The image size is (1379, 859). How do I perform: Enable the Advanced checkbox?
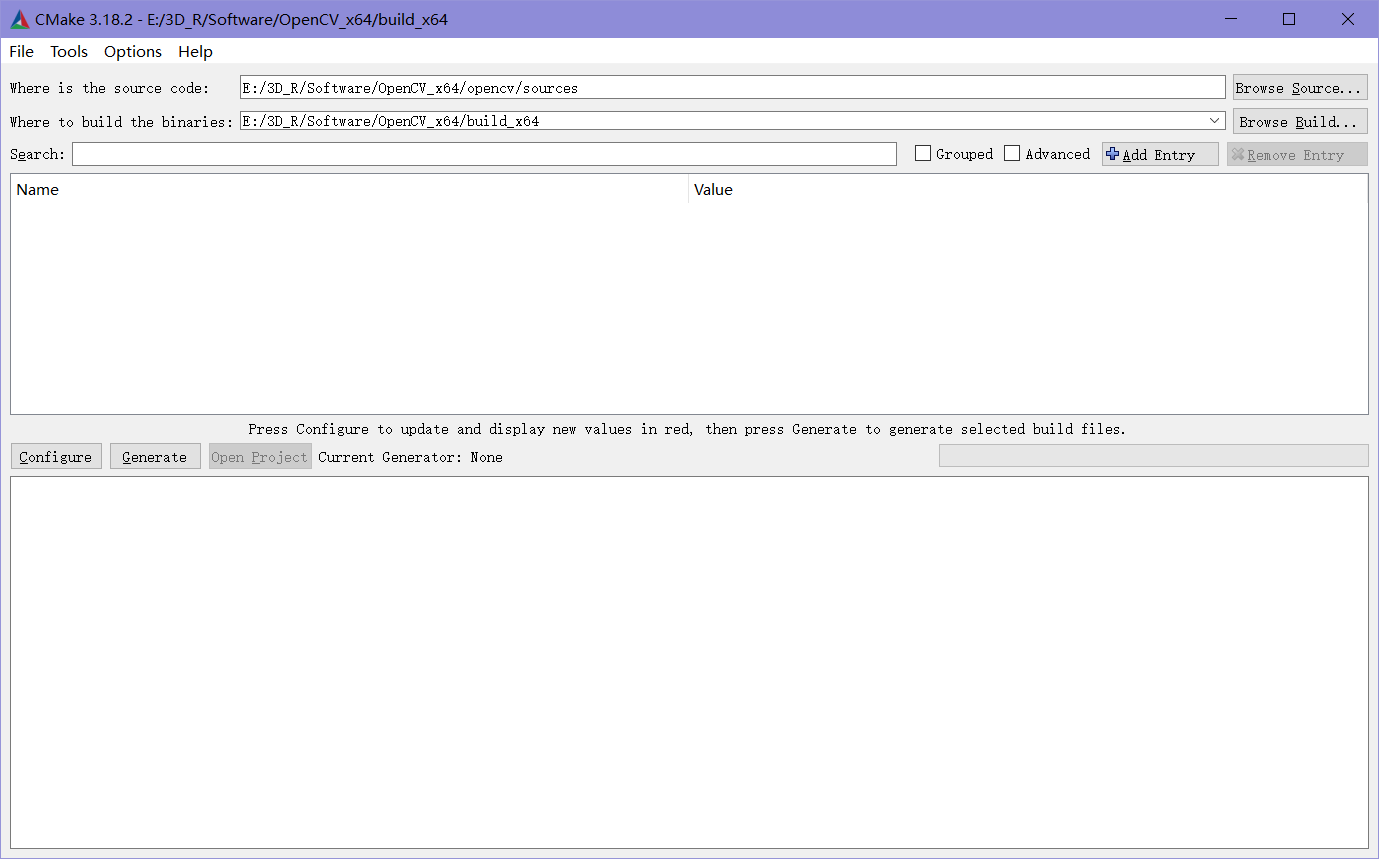pyautogui.click(x=1012, y=154)
